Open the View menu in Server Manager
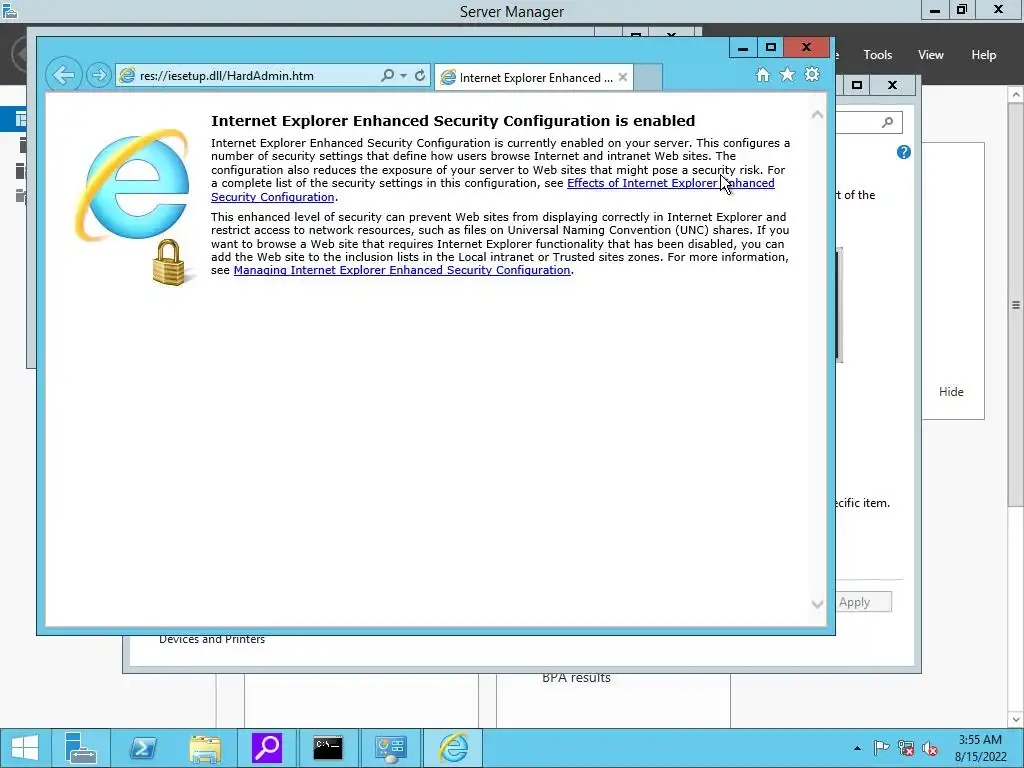 click(x=931, y=55)
